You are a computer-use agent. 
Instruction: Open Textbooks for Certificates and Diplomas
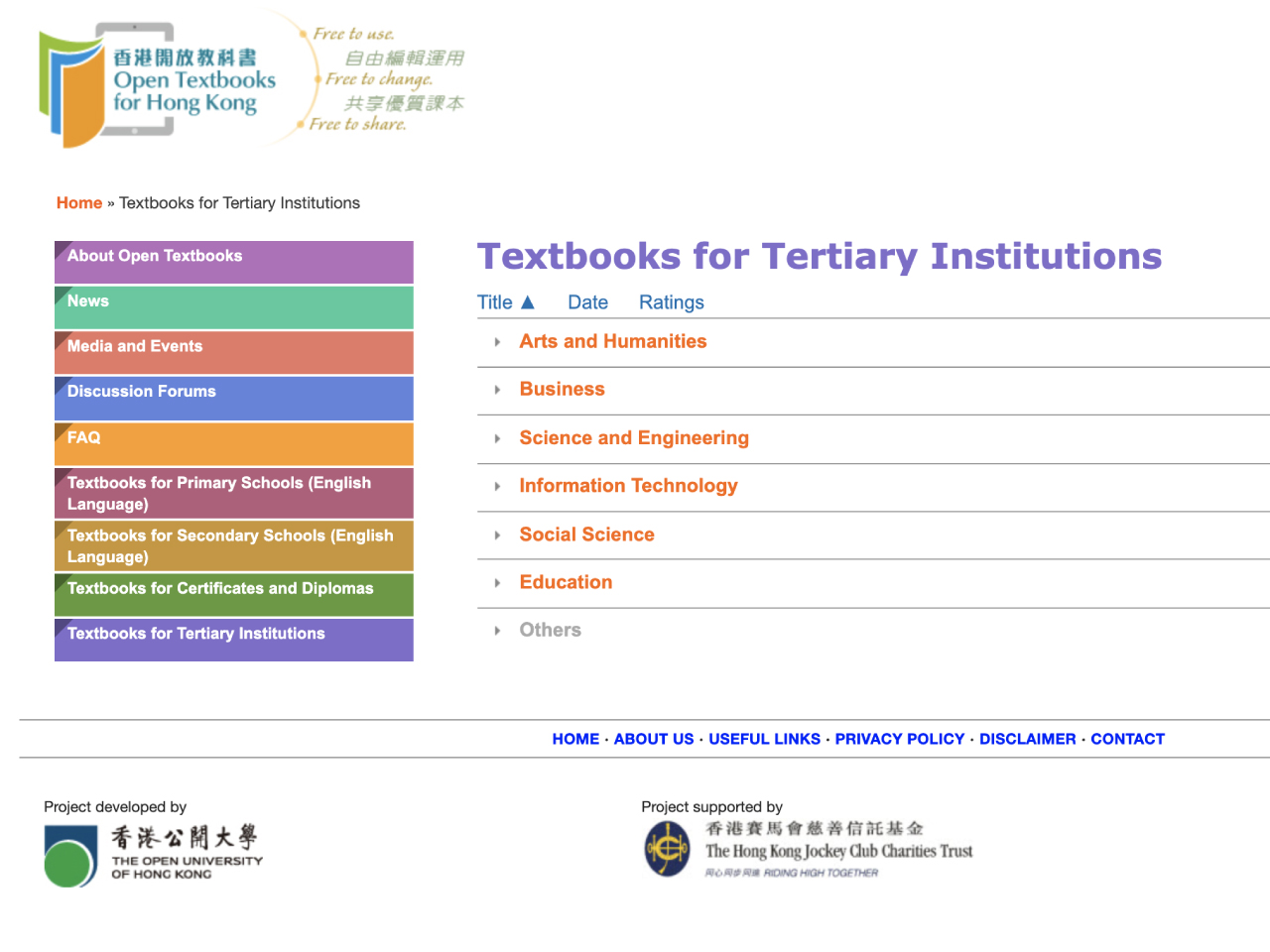(x=234, y=594)
